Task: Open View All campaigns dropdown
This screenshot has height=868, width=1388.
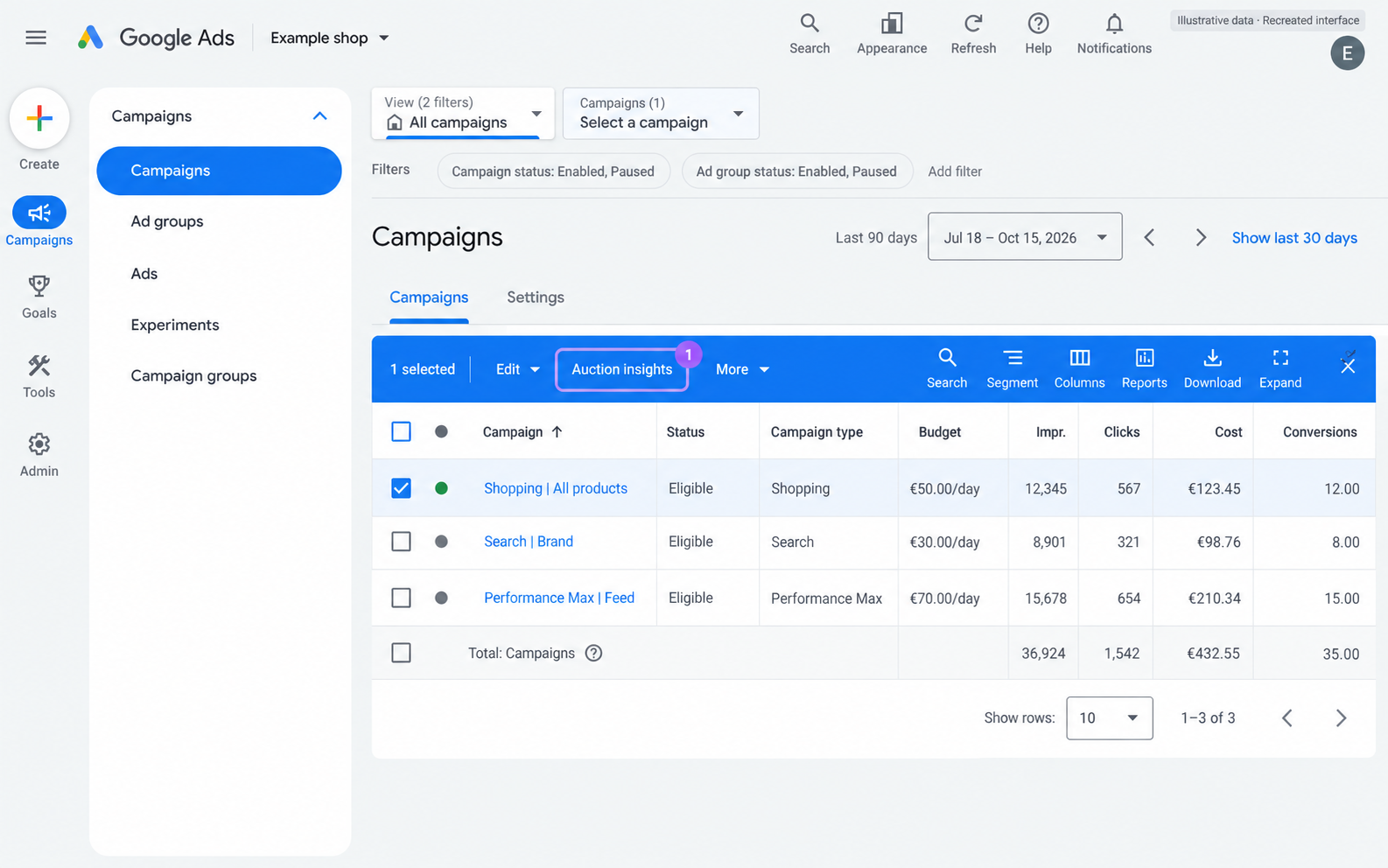Action: click(463, 113)
